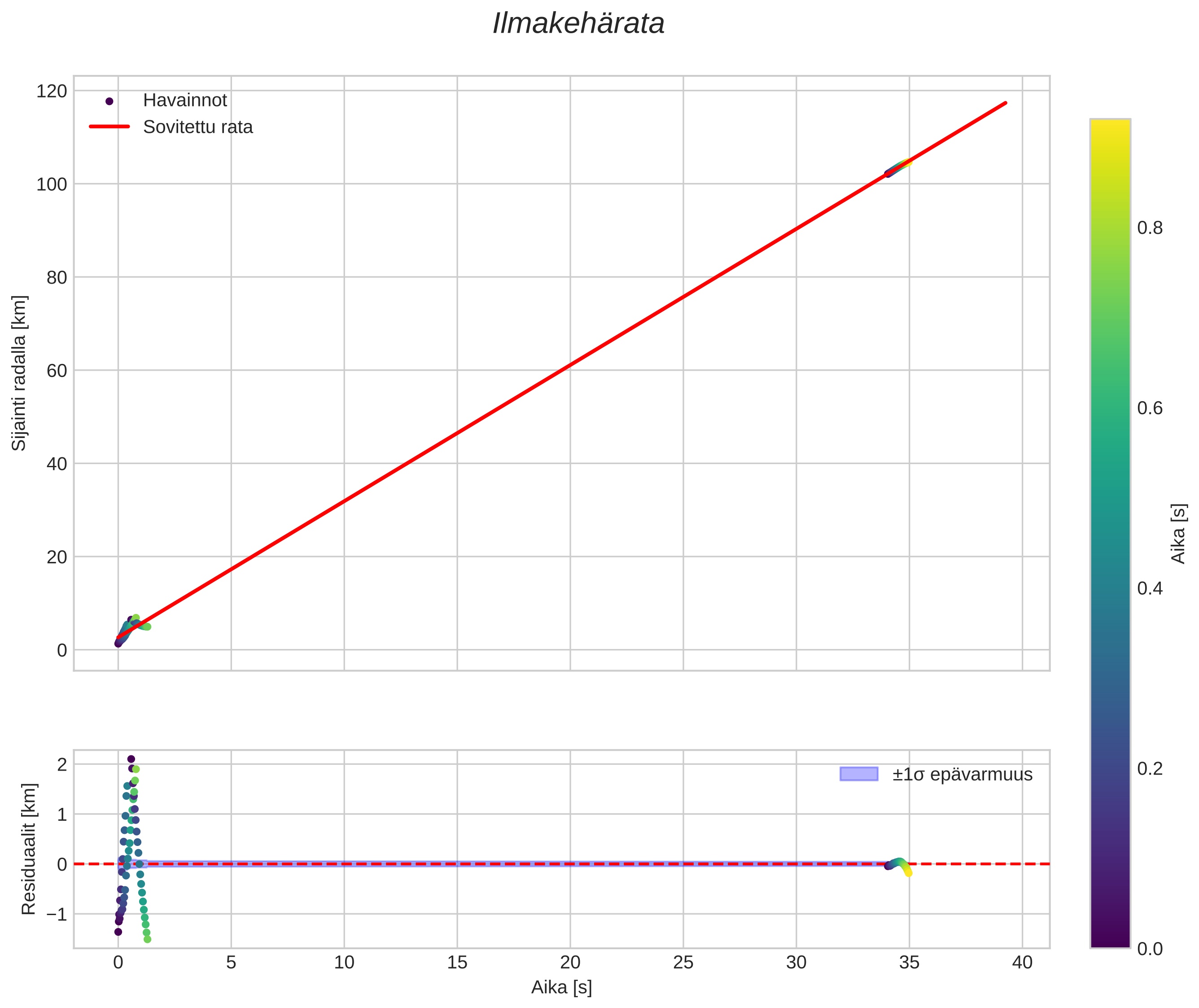The width and height of the screenshot is (1199, 1008).
Task: Click the 120 tick label on y-axis
Action: (x=52, y=91)
